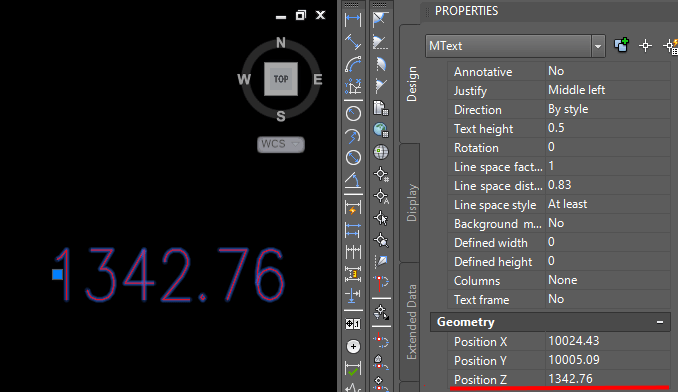Click the Justify value Middle left
Image resolution: width=678 pixels, height=392 pixels.
(608, 90)
